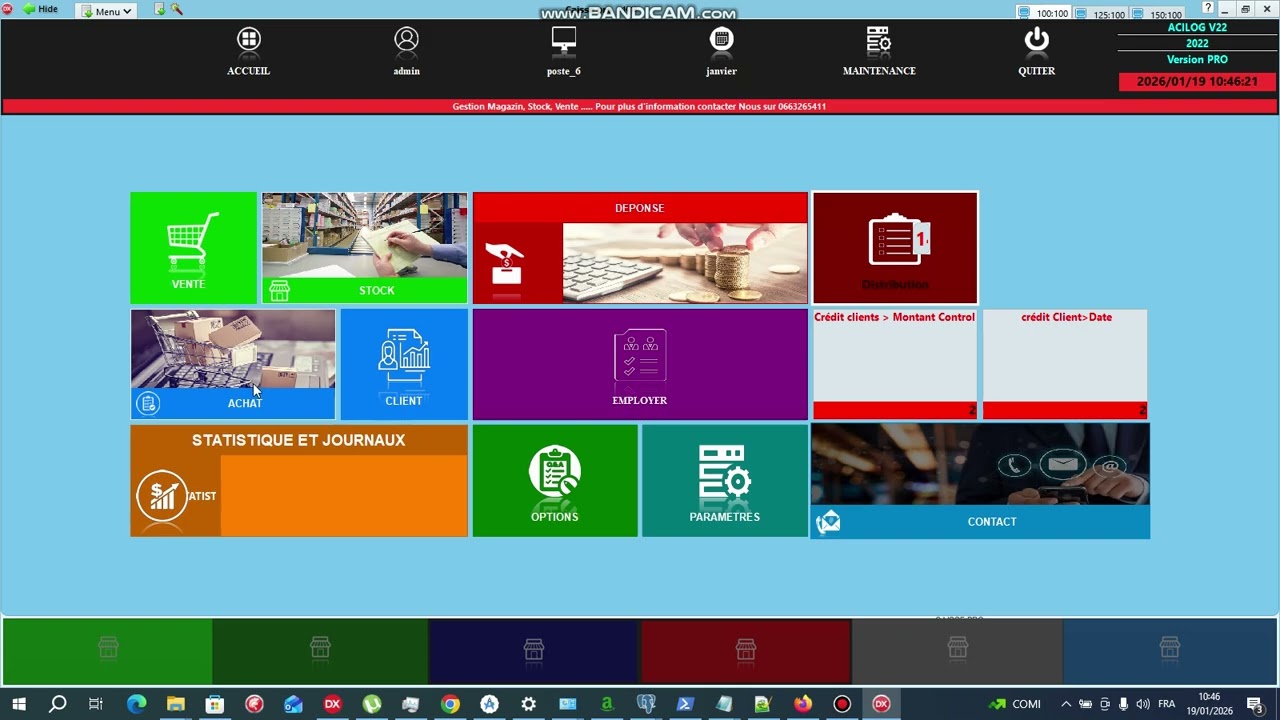Open the CLIENT tile

click(x=404, y=364)
